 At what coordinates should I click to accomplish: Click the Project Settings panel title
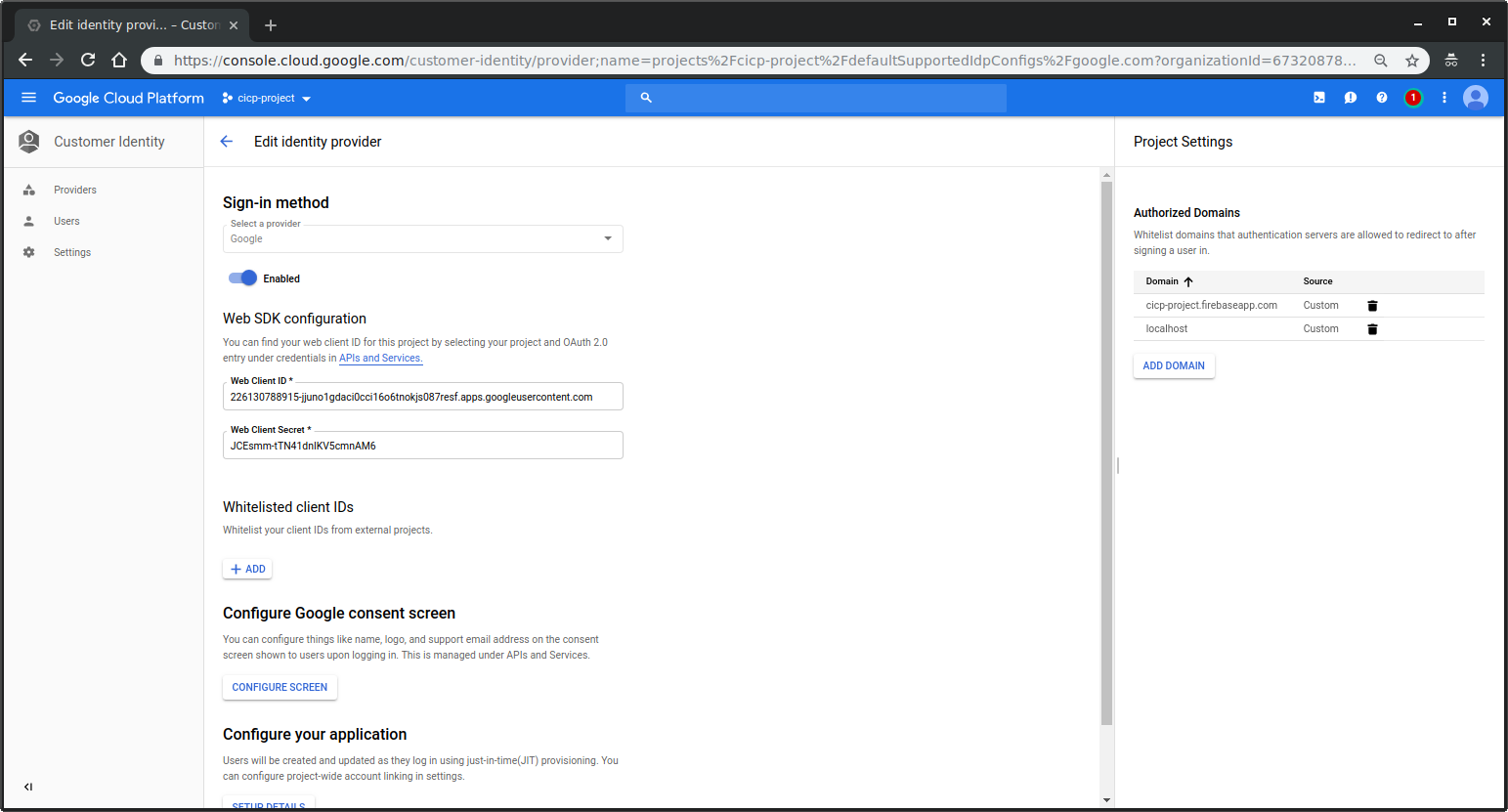tap(1183, 142)
